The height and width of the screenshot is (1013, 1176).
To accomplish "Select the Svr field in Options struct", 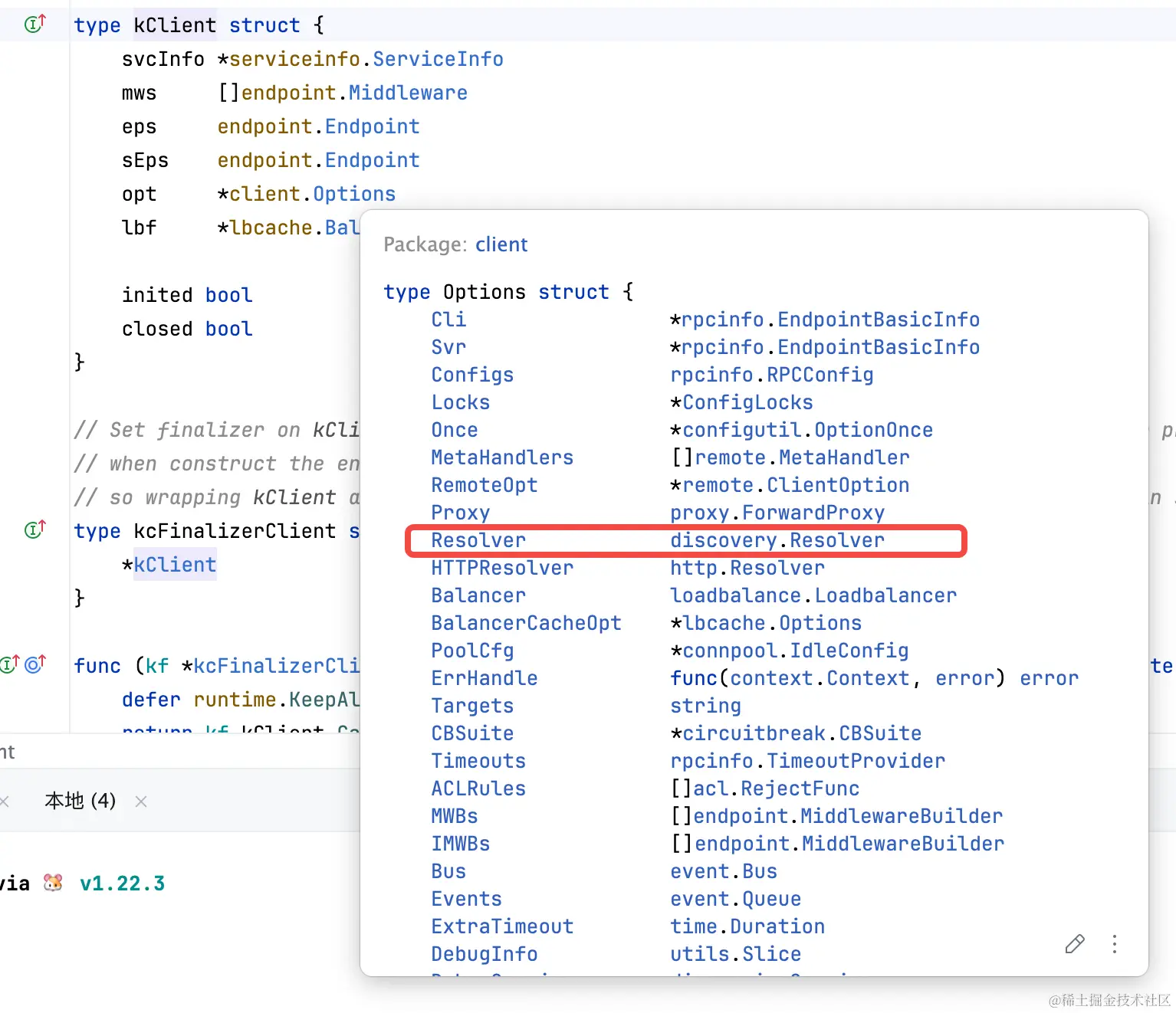I will pos(448,347).
